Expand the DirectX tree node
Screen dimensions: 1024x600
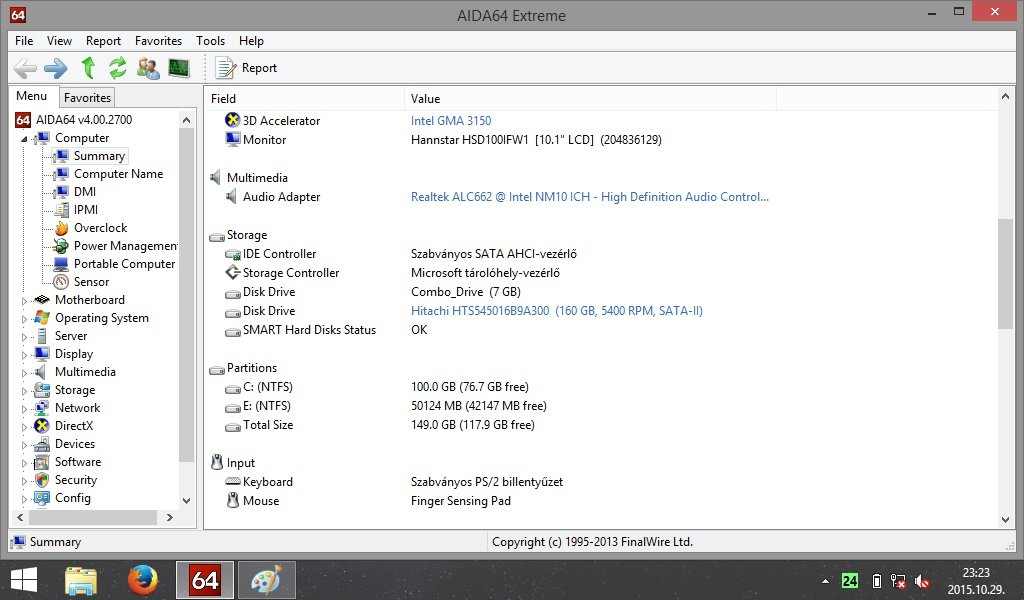pyautogui.click(x=24, y=426)
